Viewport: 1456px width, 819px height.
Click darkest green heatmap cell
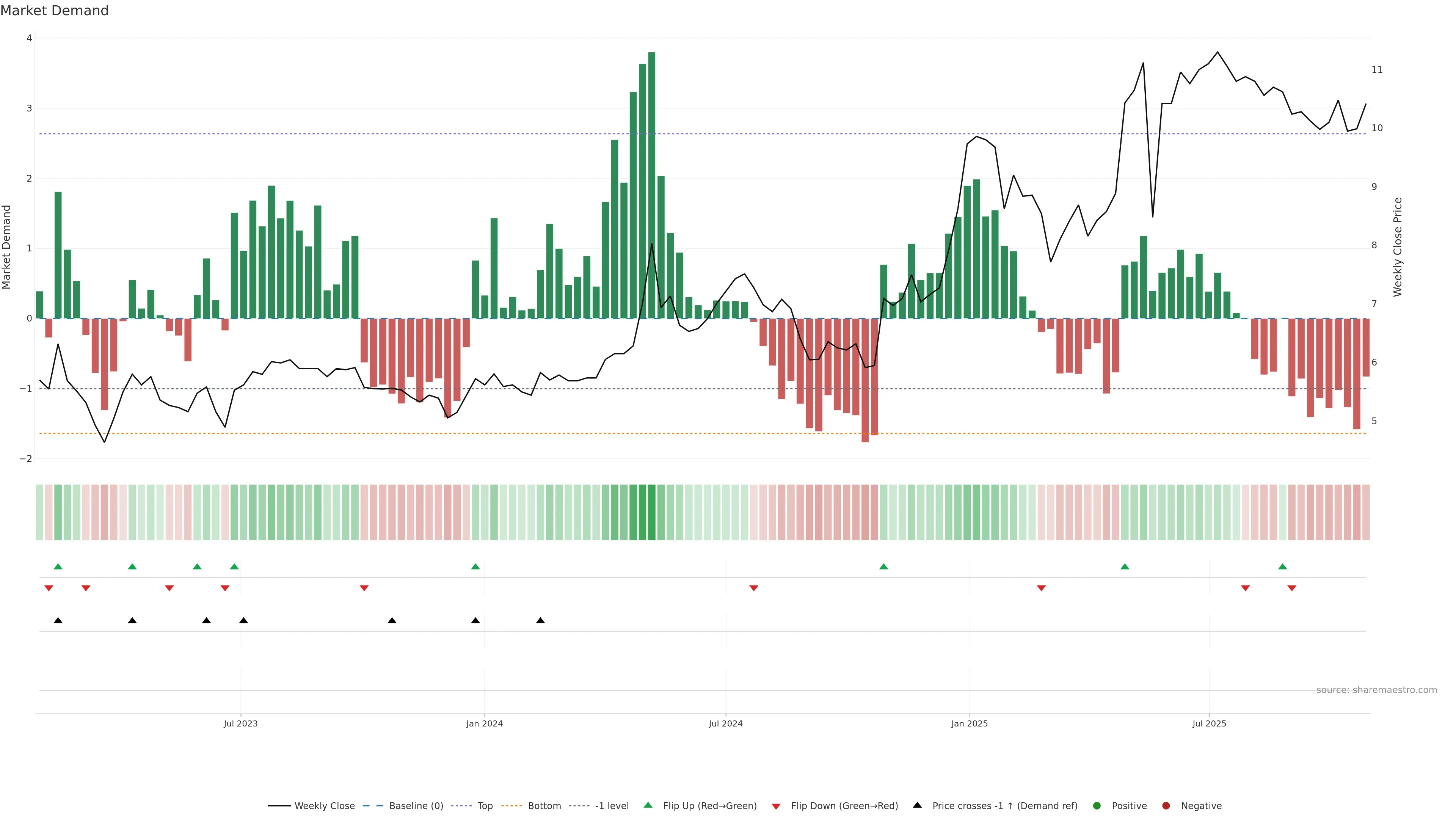(x=652, y=512)
